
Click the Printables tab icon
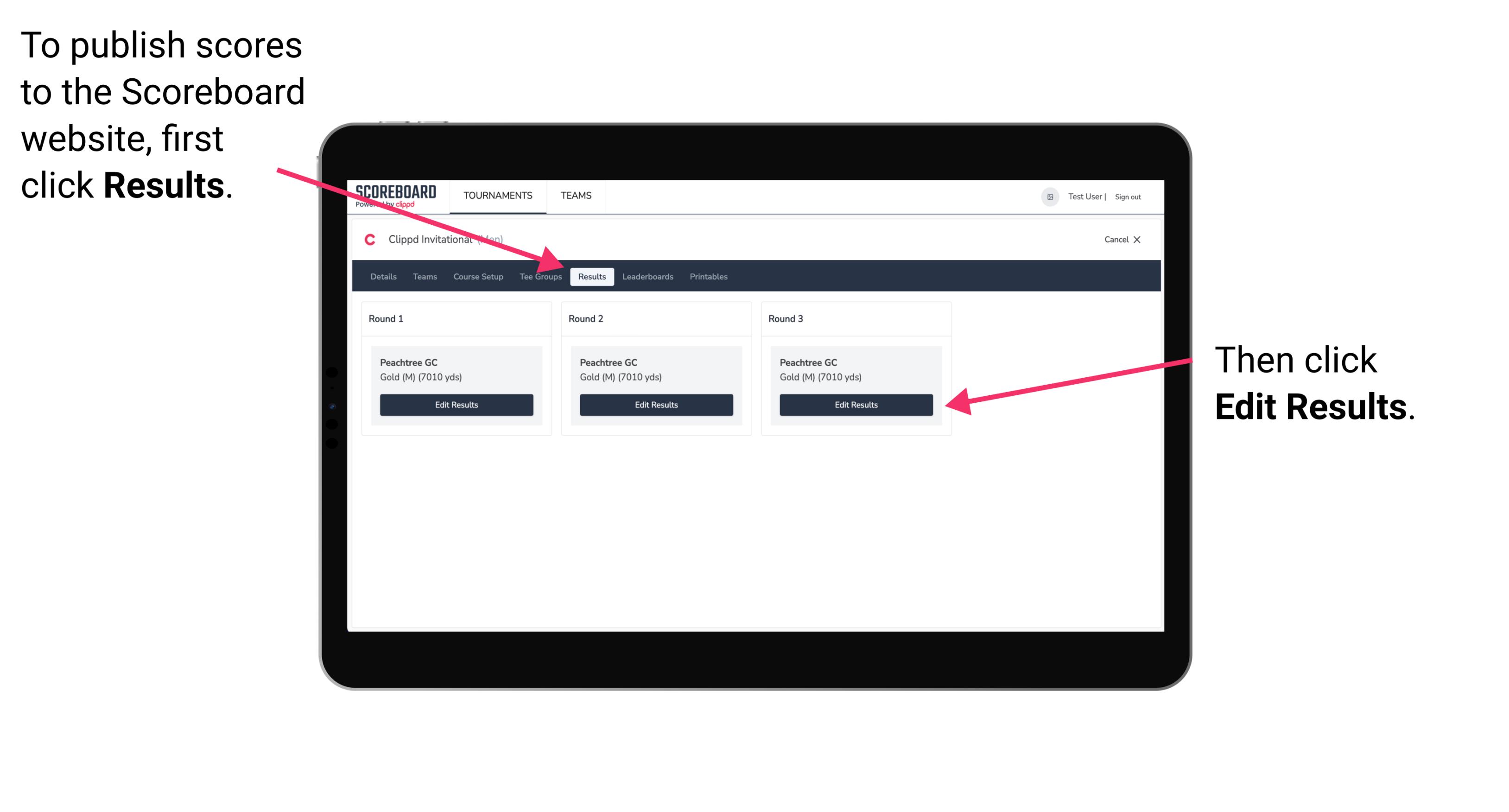point(707,277)
